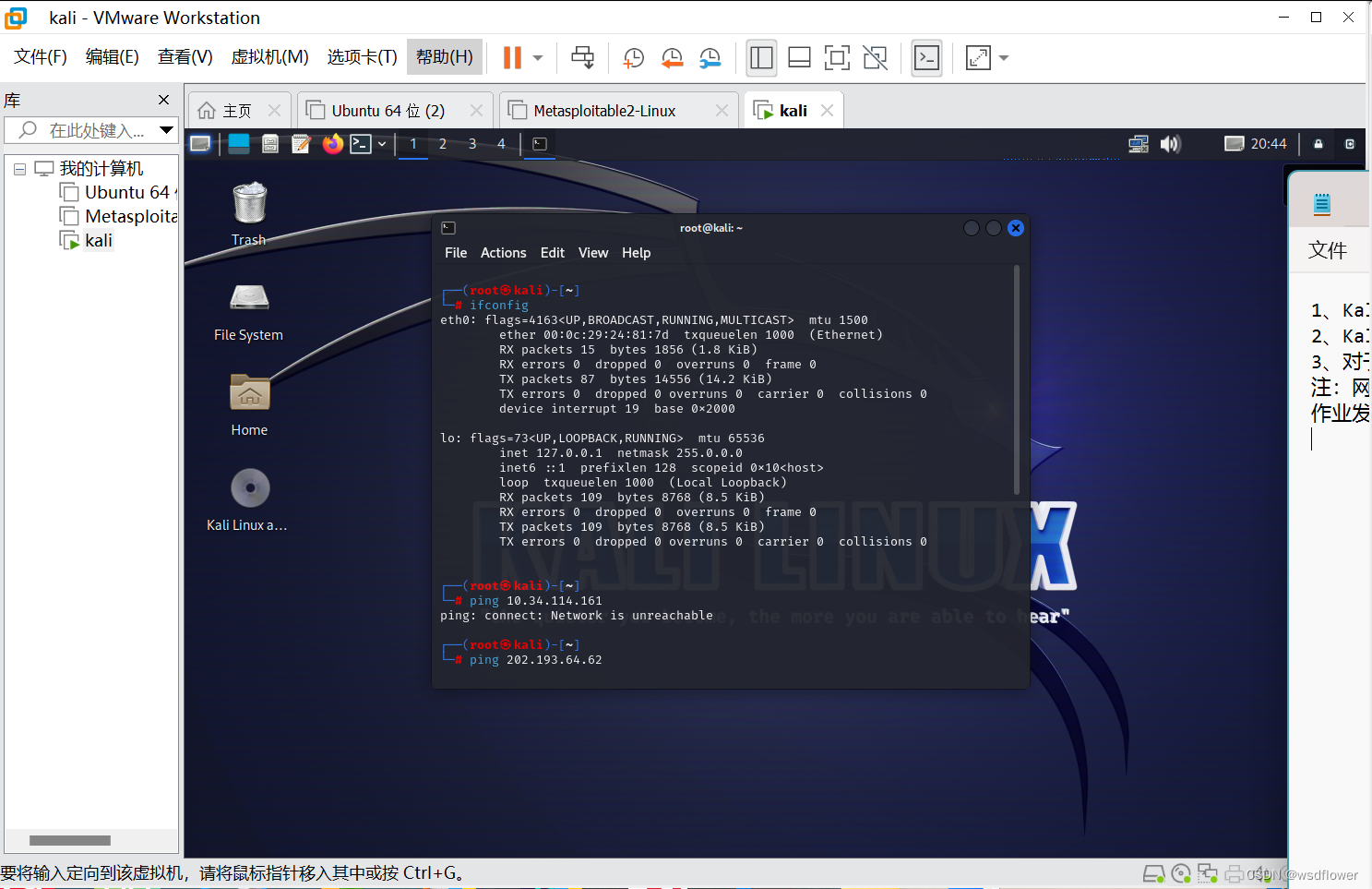Viewport: 1372px width, 889px height.
Task: Click the VMware pause virtual machine button
Action: pos(512,57)
